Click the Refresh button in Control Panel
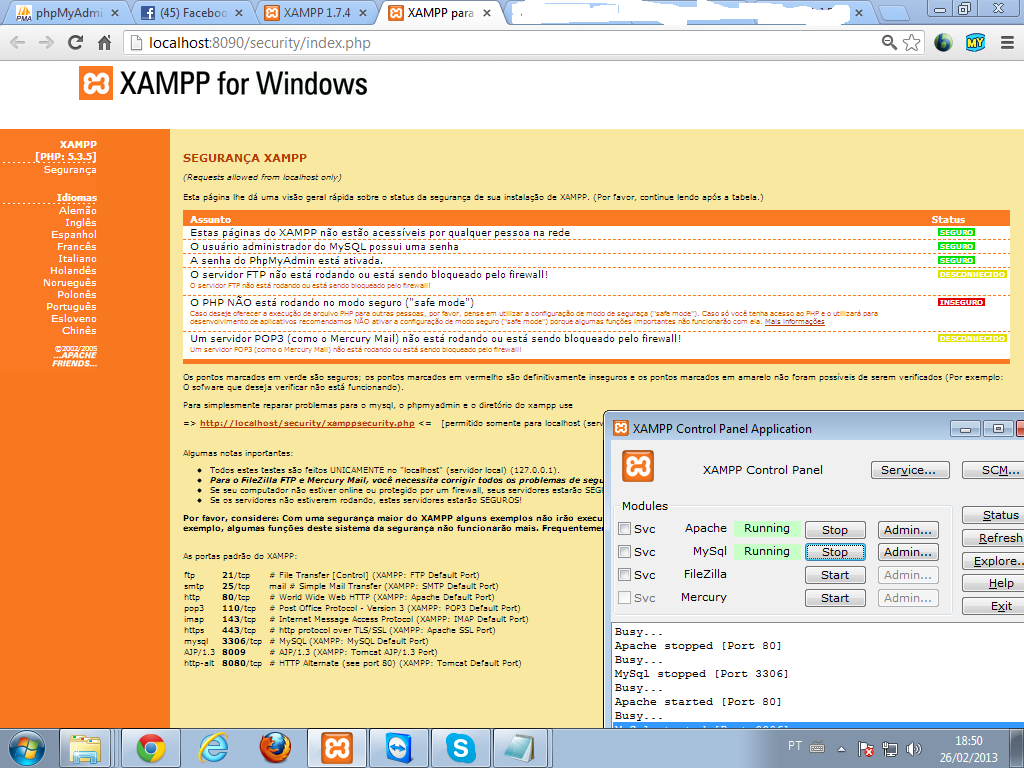The height and width of the screenshot is (768, 1024). (994, 538)
